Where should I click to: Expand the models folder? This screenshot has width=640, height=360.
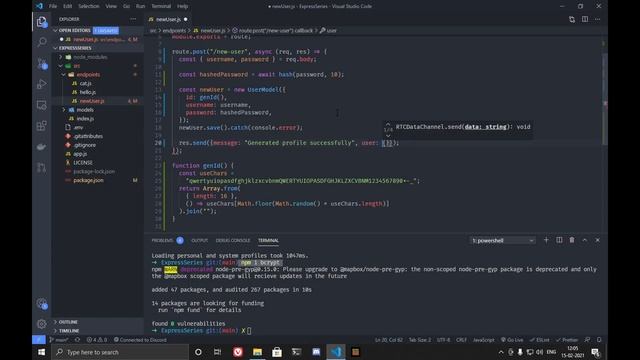coord(84,110)
